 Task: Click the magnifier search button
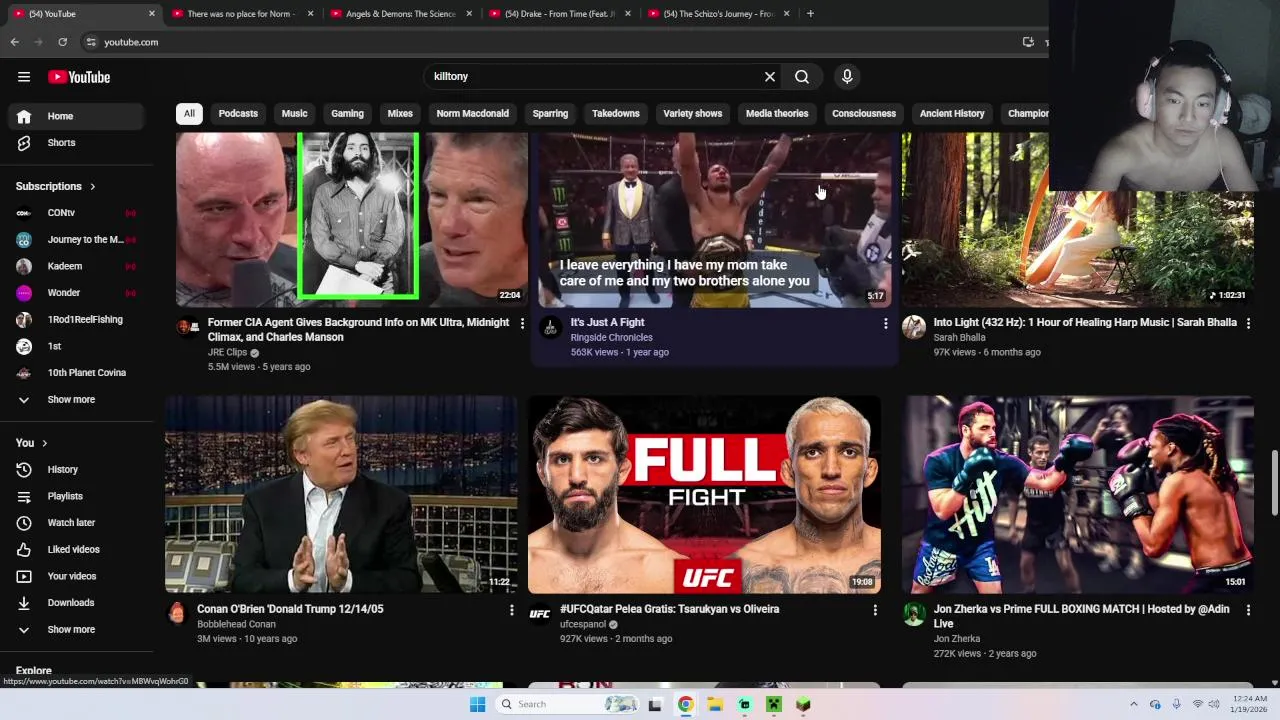[802, 76]
